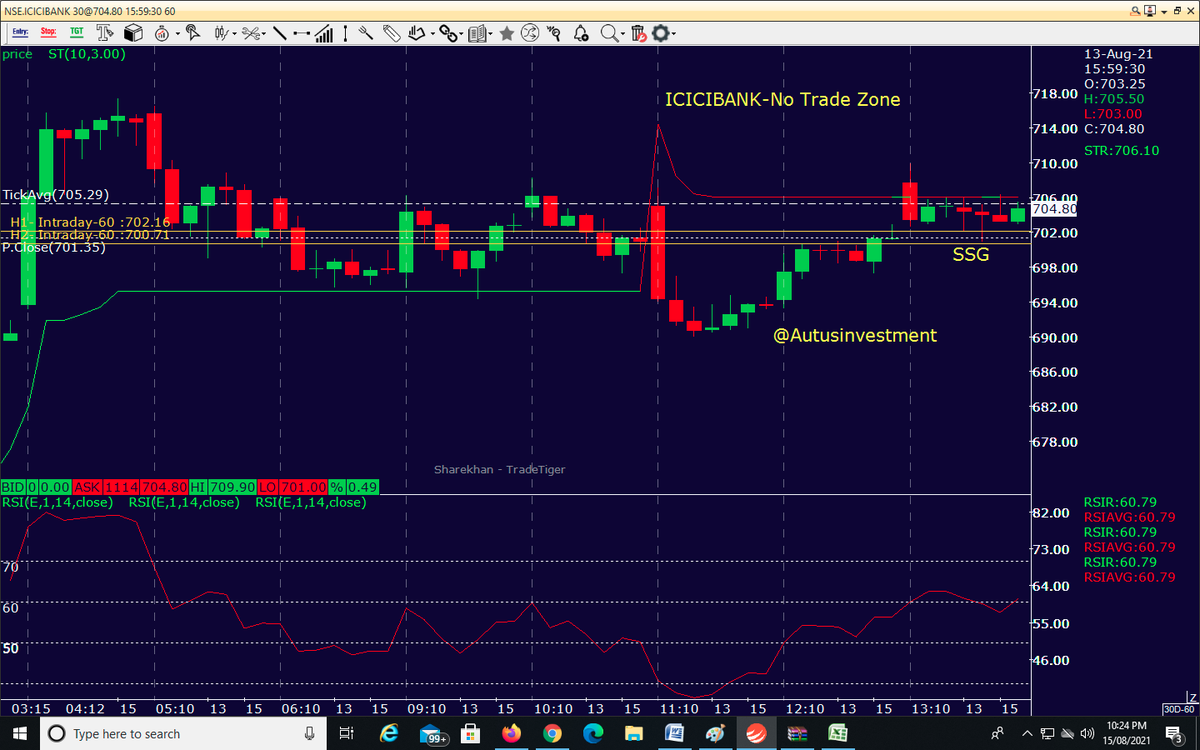The width and height of the screenshot is (1200, 750).
Task: Click the @Autusinvestment annotation
Action: 855,335
